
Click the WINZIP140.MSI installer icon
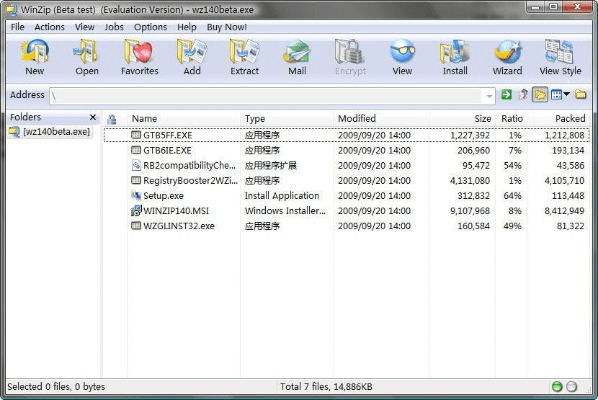coord(136,210)
